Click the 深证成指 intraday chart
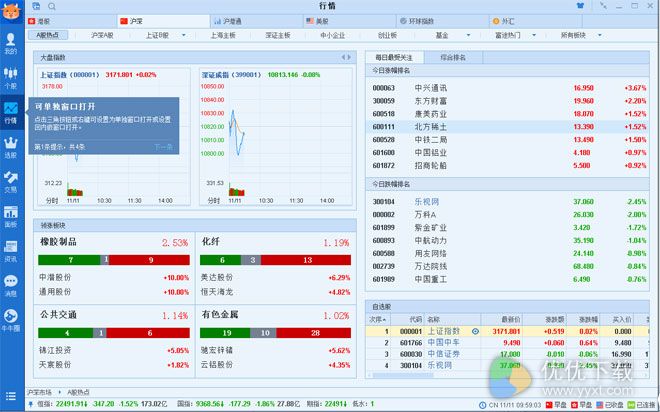The width and height of the screenshot is (660, 412). pyautogui.click(x=276, y=139)
